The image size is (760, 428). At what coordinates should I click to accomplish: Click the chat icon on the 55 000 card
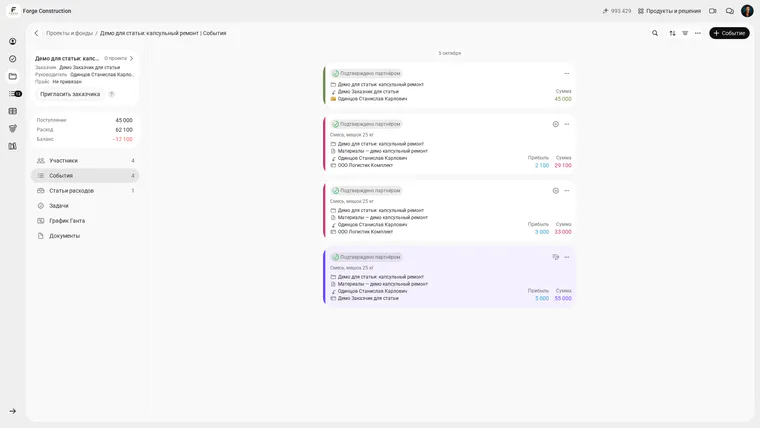click(x=555, y=257)
